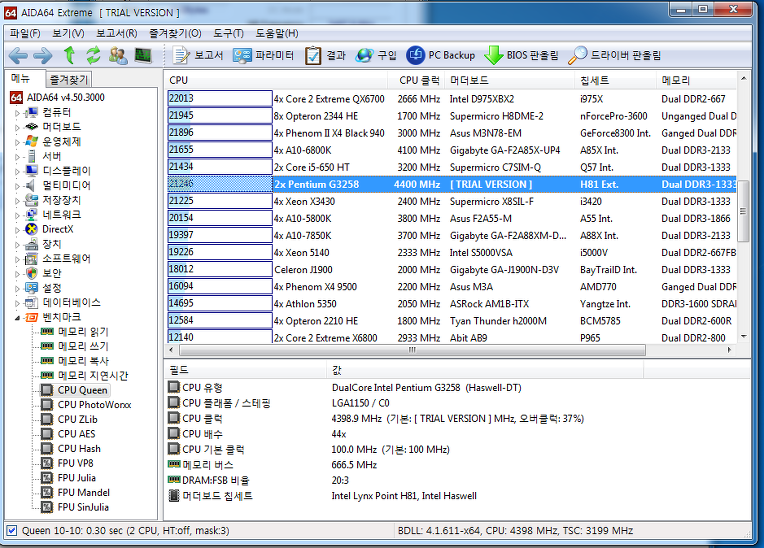Expand the 운영체제 tree node
The image size is (764, 548).
(x=17, y=142)
